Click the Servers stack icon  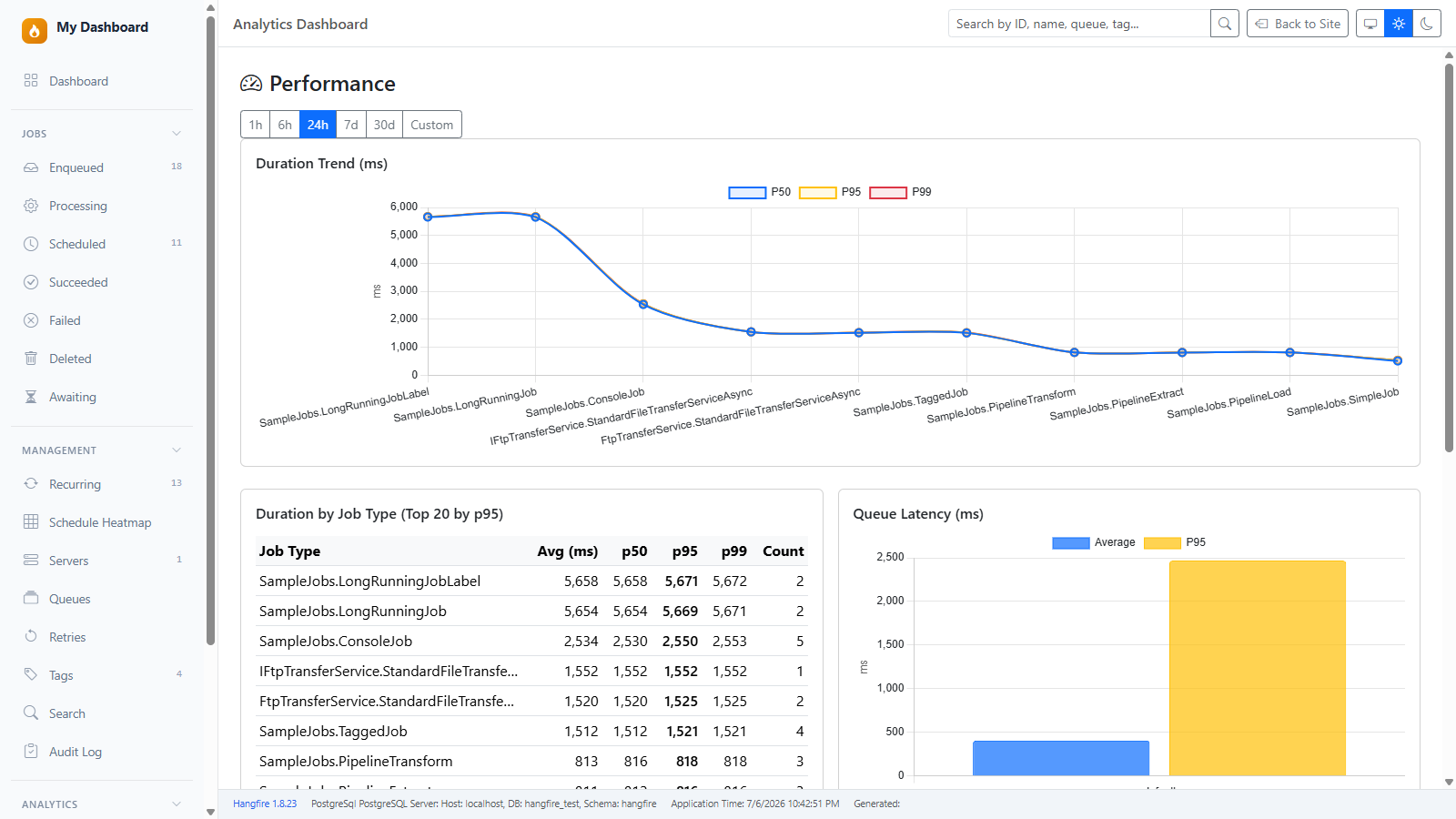[31, 561]
